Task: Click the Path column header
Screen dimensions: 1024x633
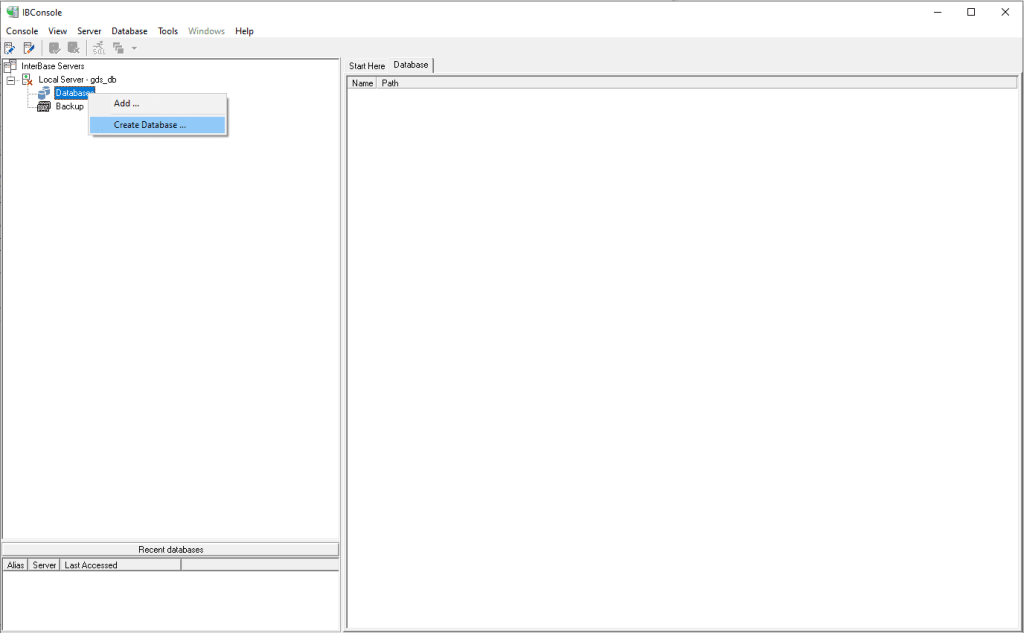Action: pos(697,83)
